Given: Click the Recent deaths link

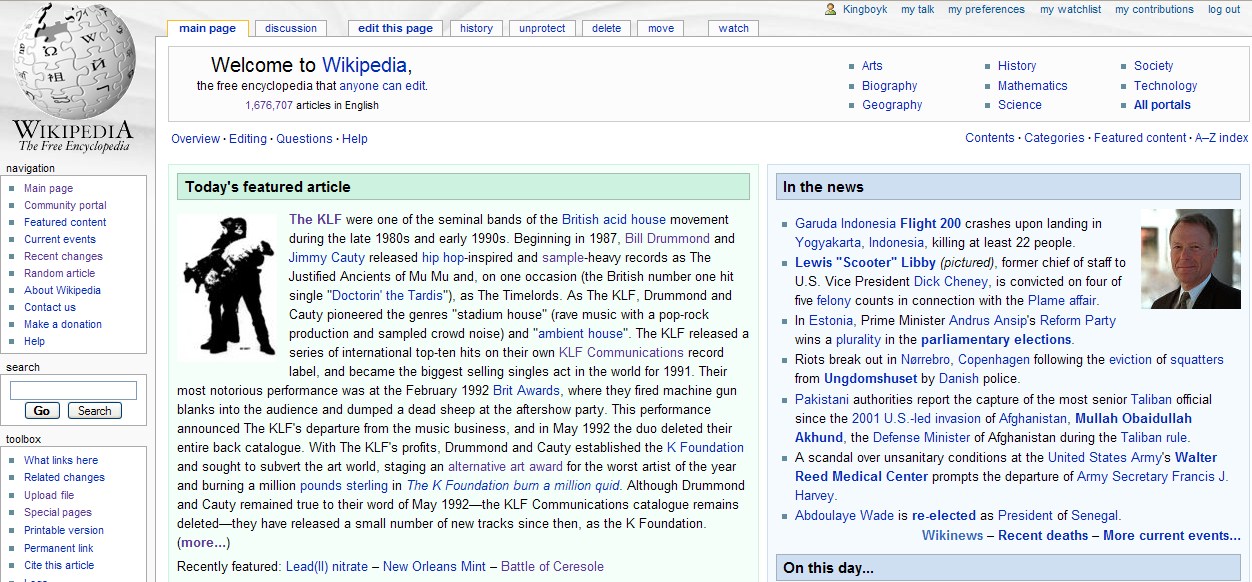Looking at the screenshot, I should [x=1043, y=535].
